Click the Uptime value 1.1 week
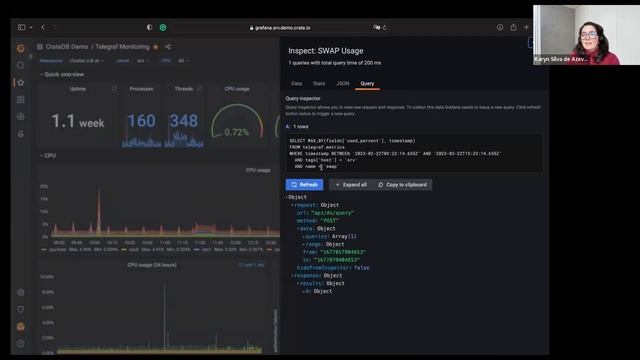The width and height of the screenshot is (640, 360). pos(78,122)
